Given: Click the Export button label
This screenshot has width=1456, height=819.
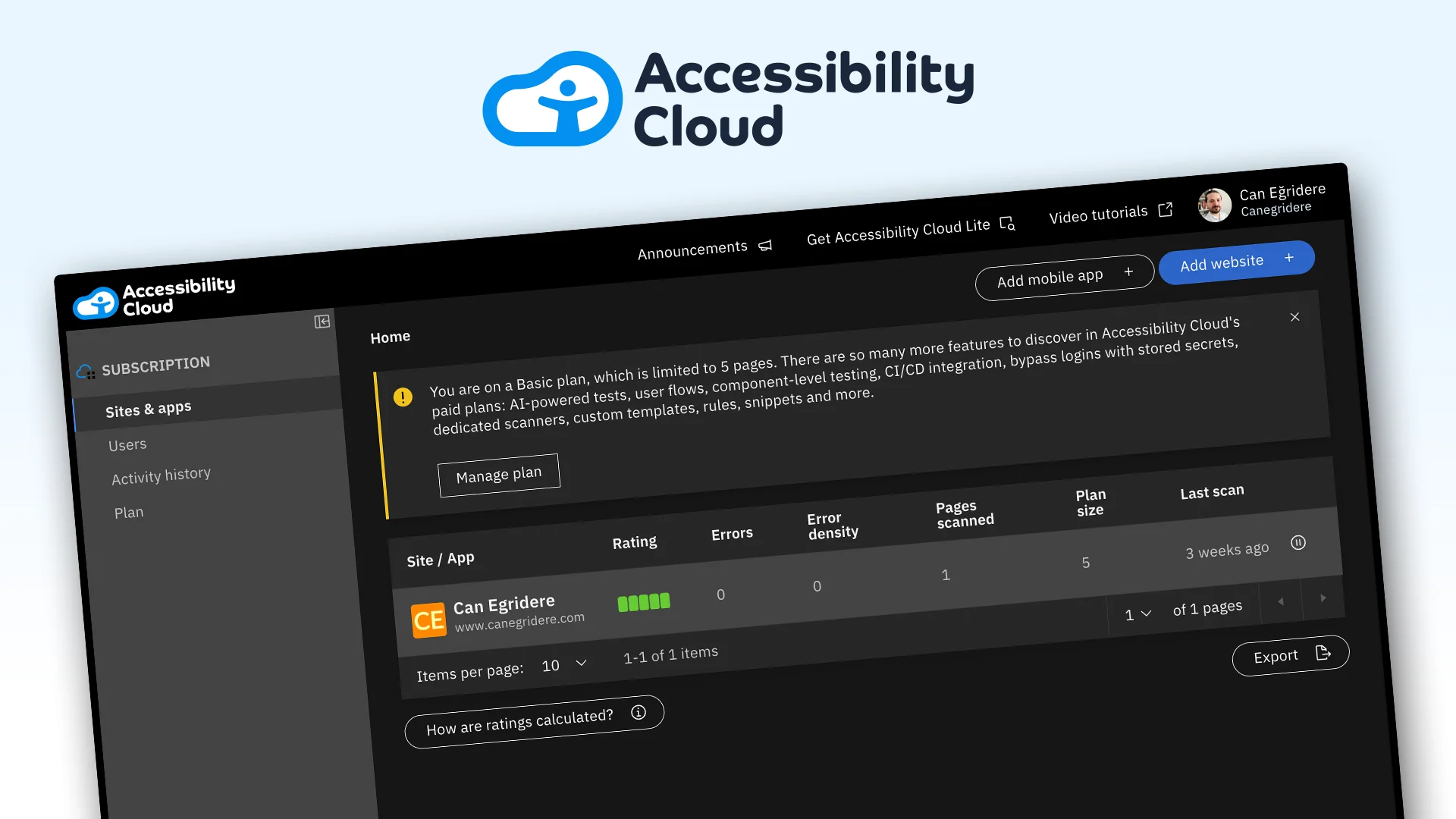Looking at the screenshot, I should tap(1276, 657).
